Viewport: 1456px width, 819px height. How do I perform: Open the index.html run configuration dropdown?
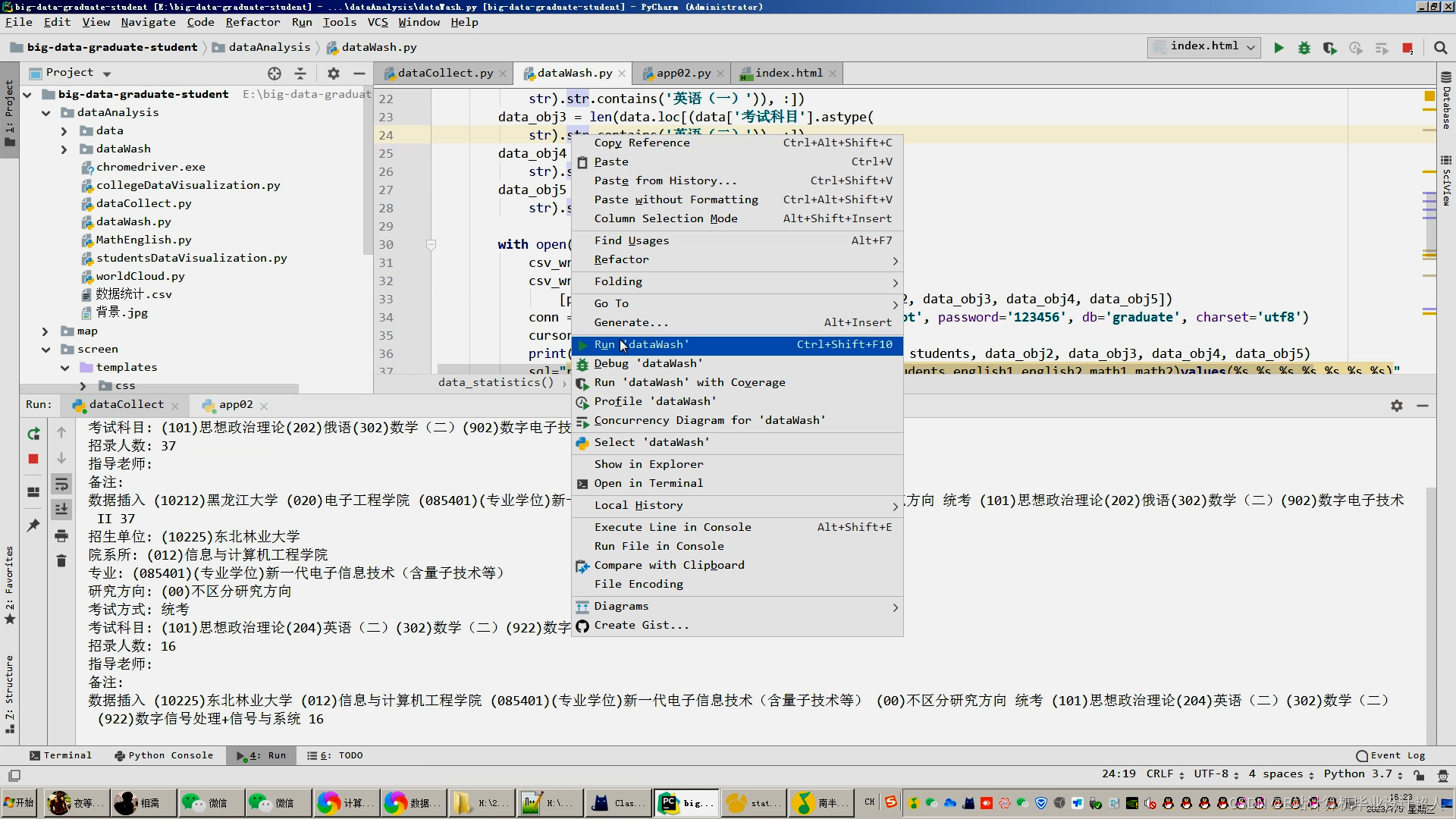[1204, 46]
